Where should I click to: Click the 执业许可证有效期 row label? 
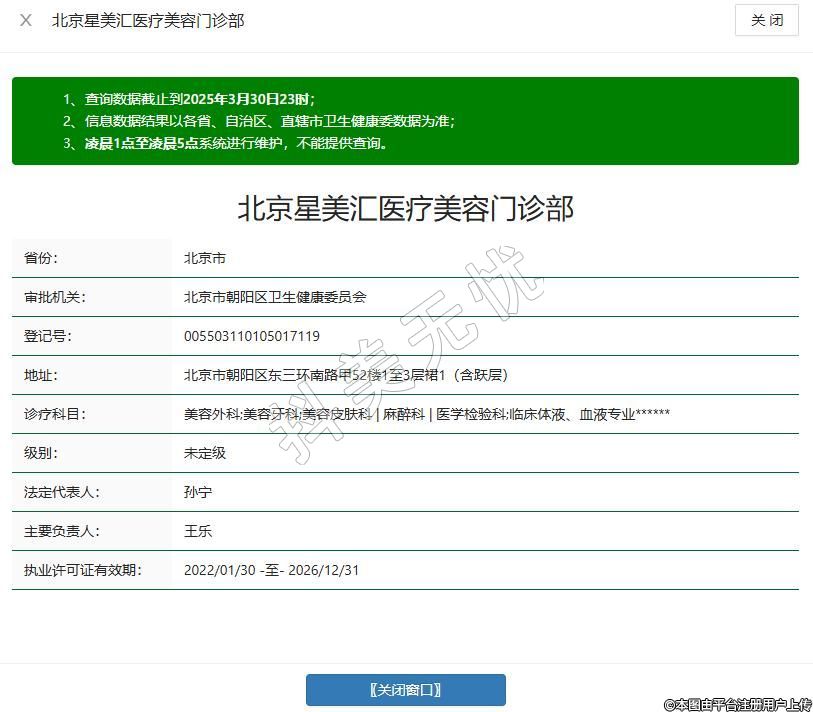83,570
